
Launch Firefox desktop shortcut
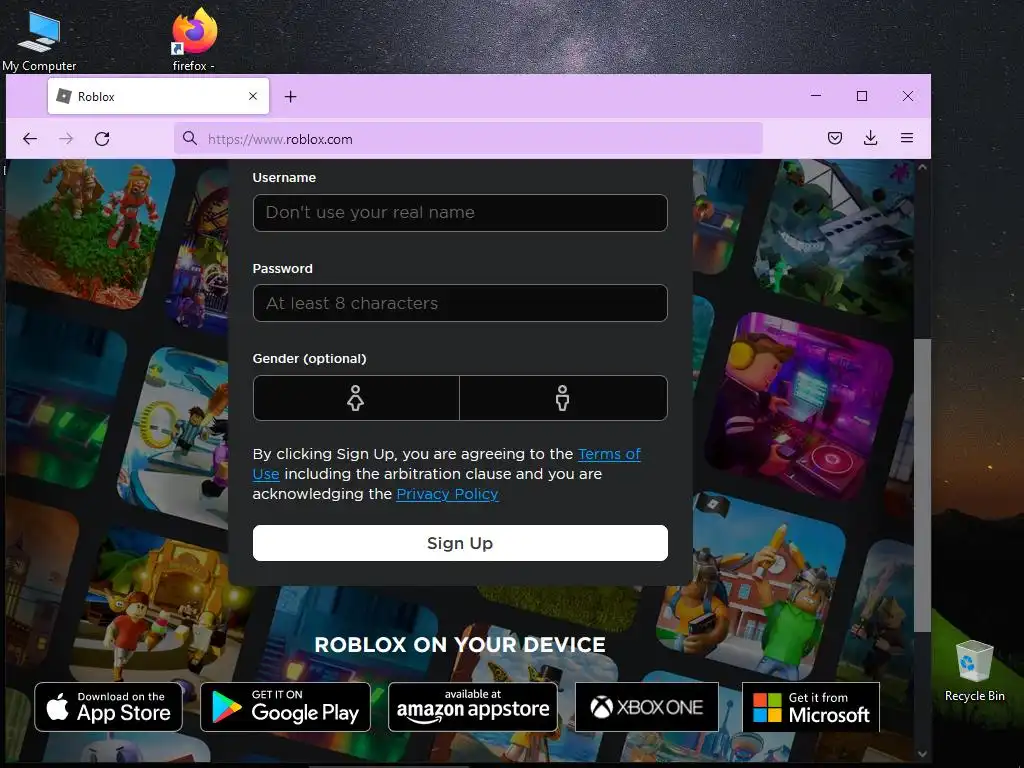(194, 39)
